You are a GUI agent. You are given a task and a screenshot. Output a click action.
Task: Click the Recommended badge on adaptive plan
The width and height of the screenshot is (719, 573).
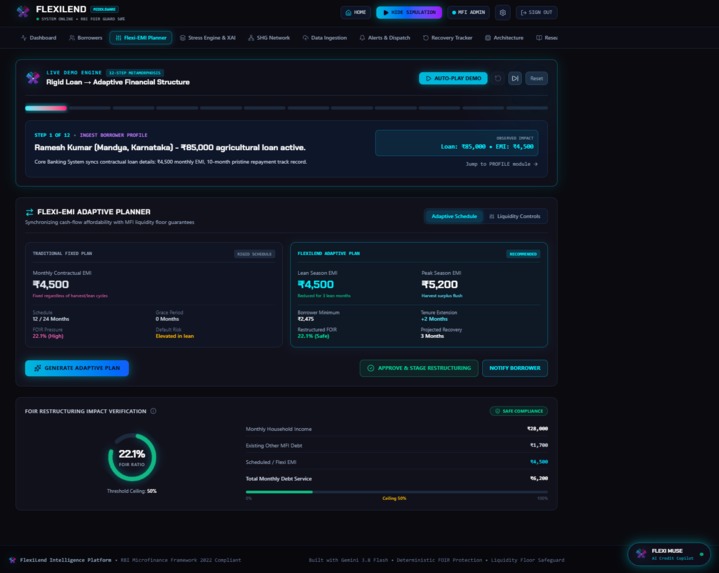tap(523, 254)
